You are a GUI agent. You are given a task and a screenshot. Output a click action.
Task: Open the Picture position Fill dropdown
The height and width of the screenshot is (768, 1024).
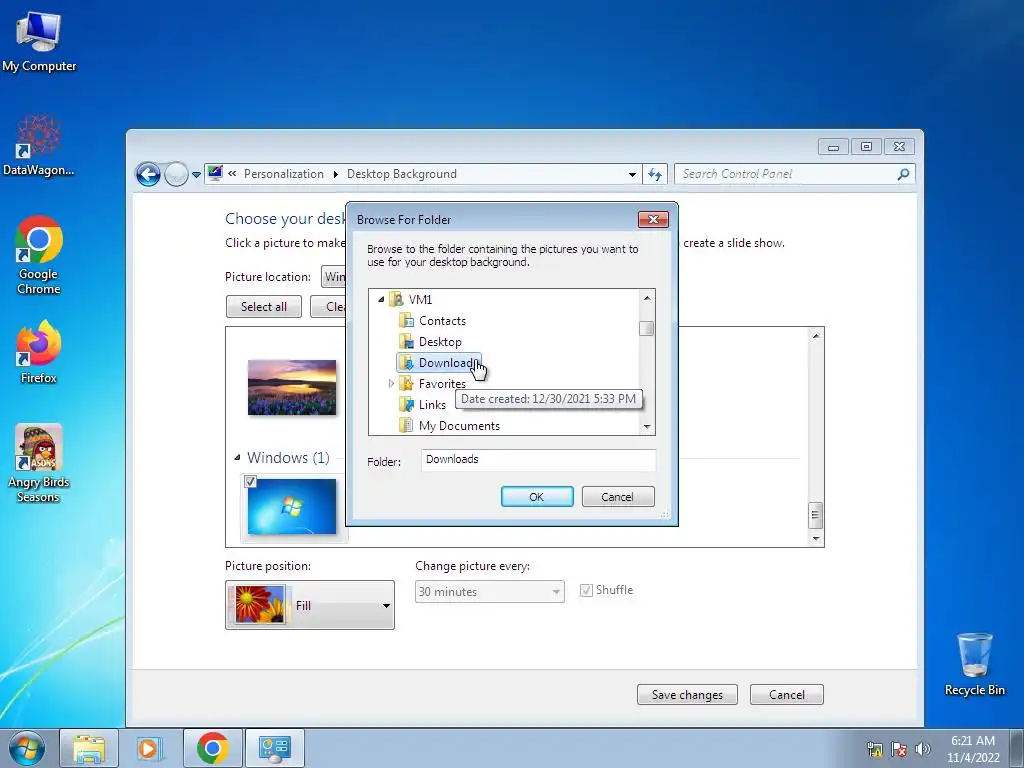(310, 605)
